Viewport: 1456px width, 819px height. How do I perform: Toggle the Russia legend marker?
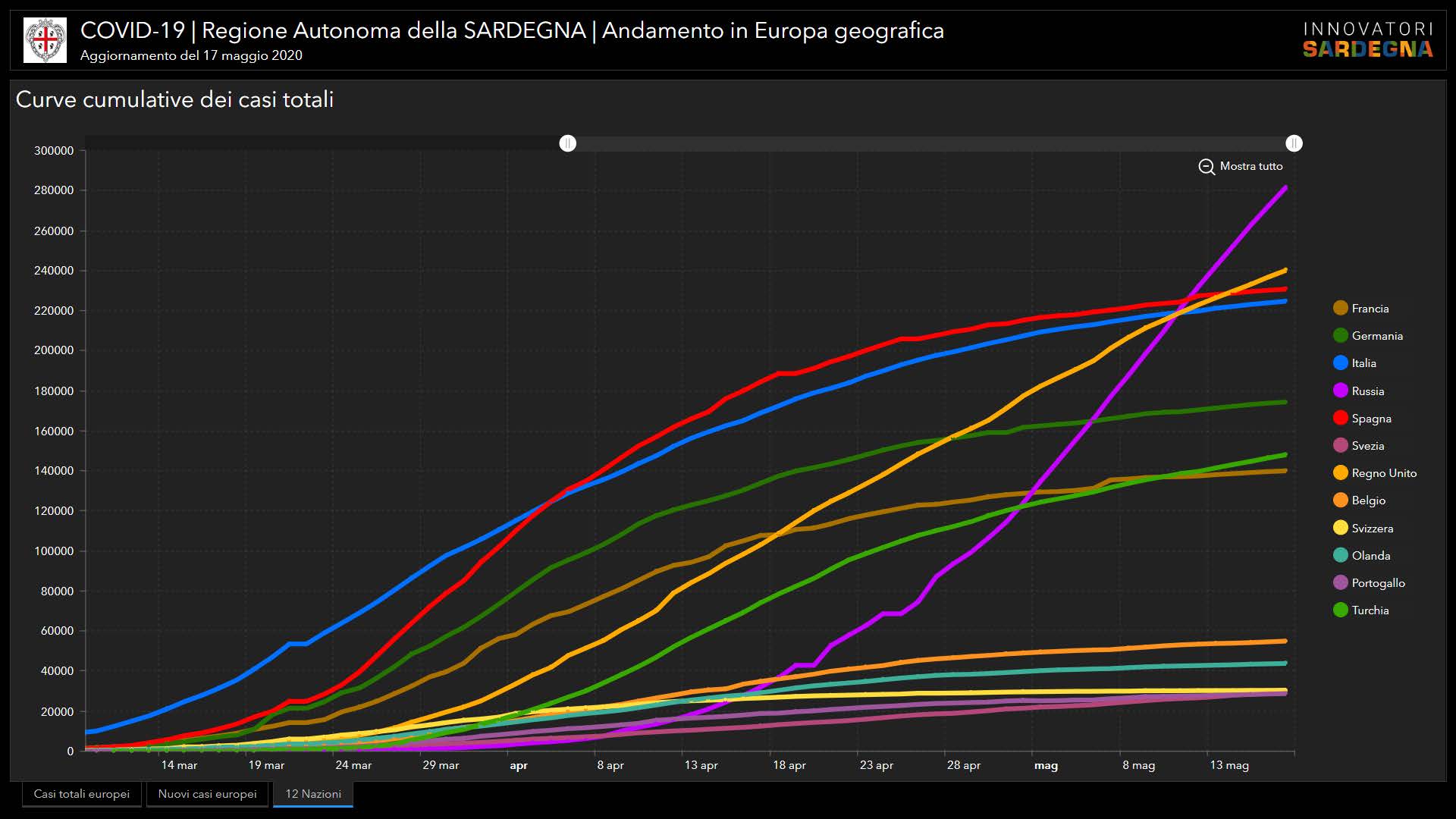(1341, 391)
